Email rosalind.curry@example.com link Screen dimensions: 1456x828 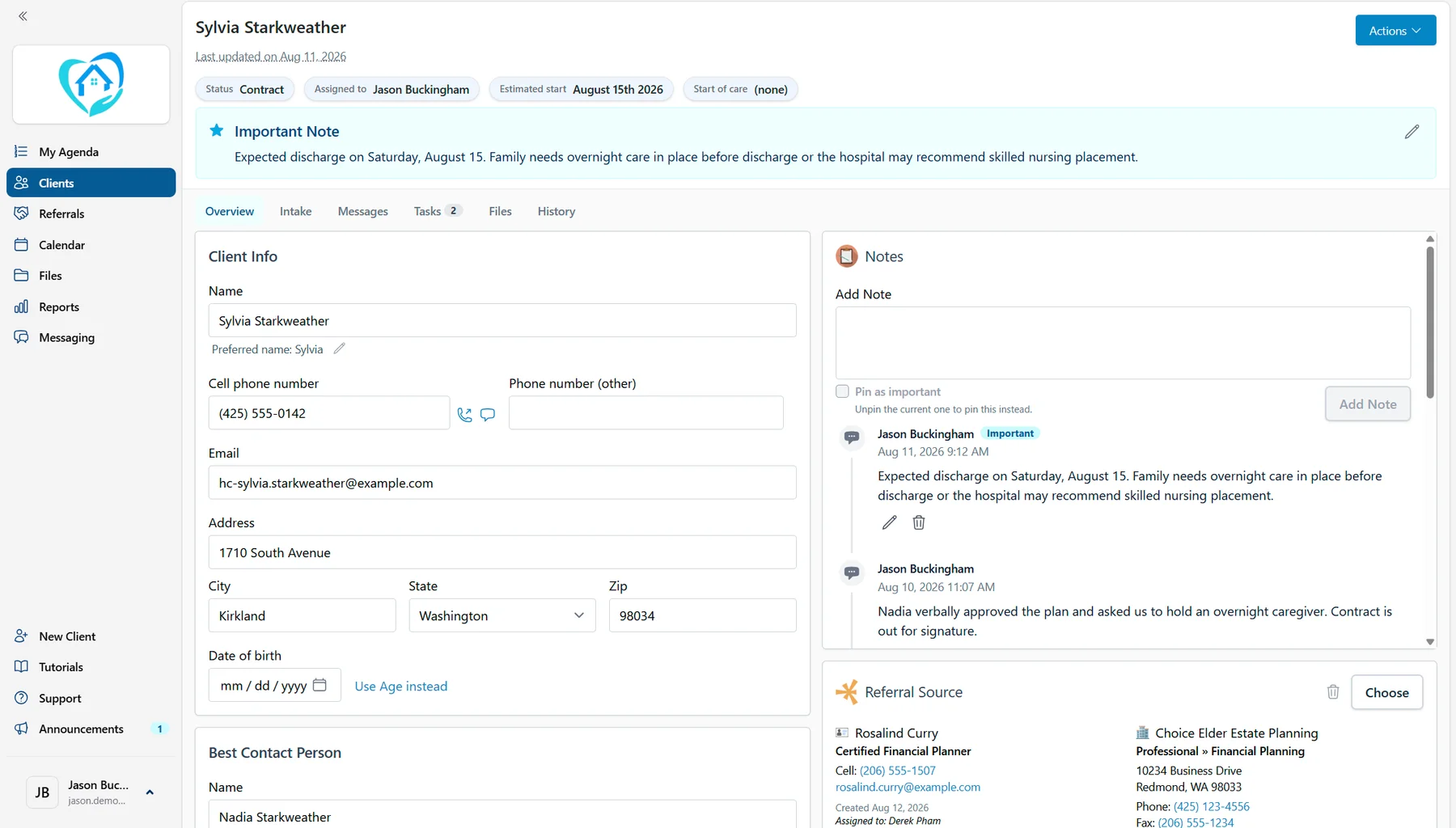[x=908, y=787]
